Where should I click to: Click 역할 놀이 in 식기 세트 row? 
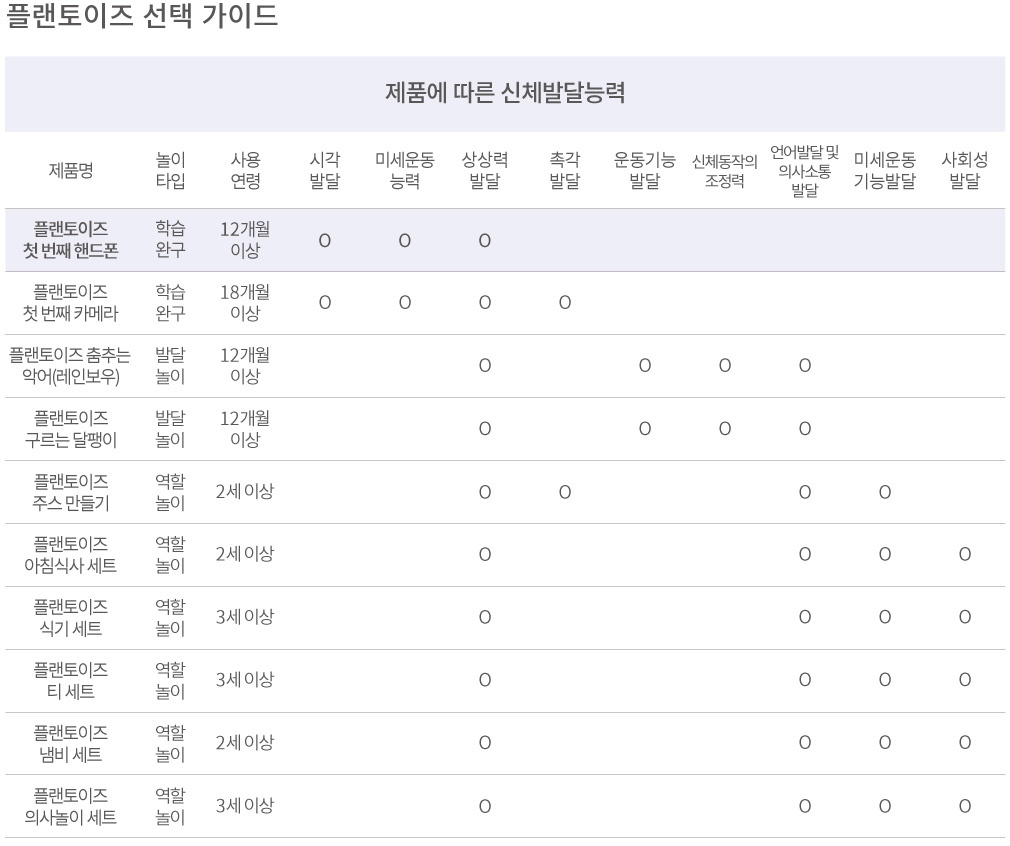pos(171,617)
